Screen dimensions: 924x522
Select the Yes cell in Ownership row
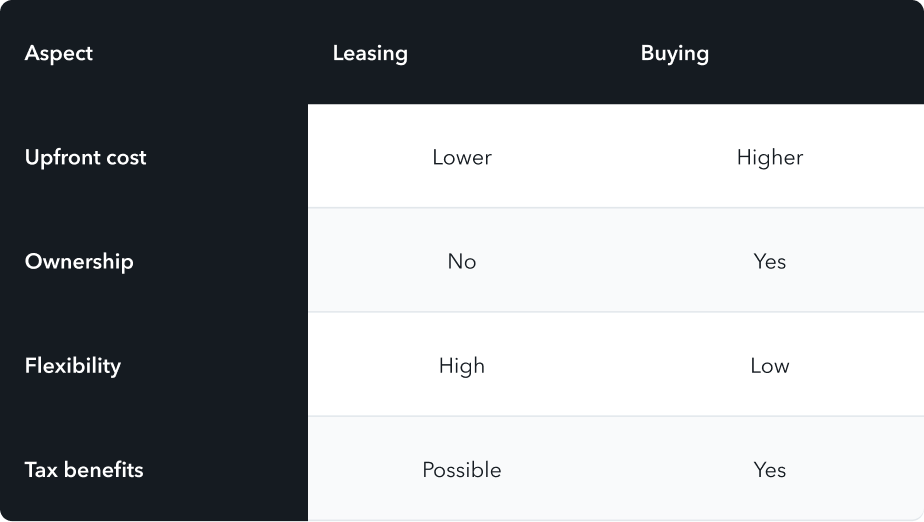[770, 262]
